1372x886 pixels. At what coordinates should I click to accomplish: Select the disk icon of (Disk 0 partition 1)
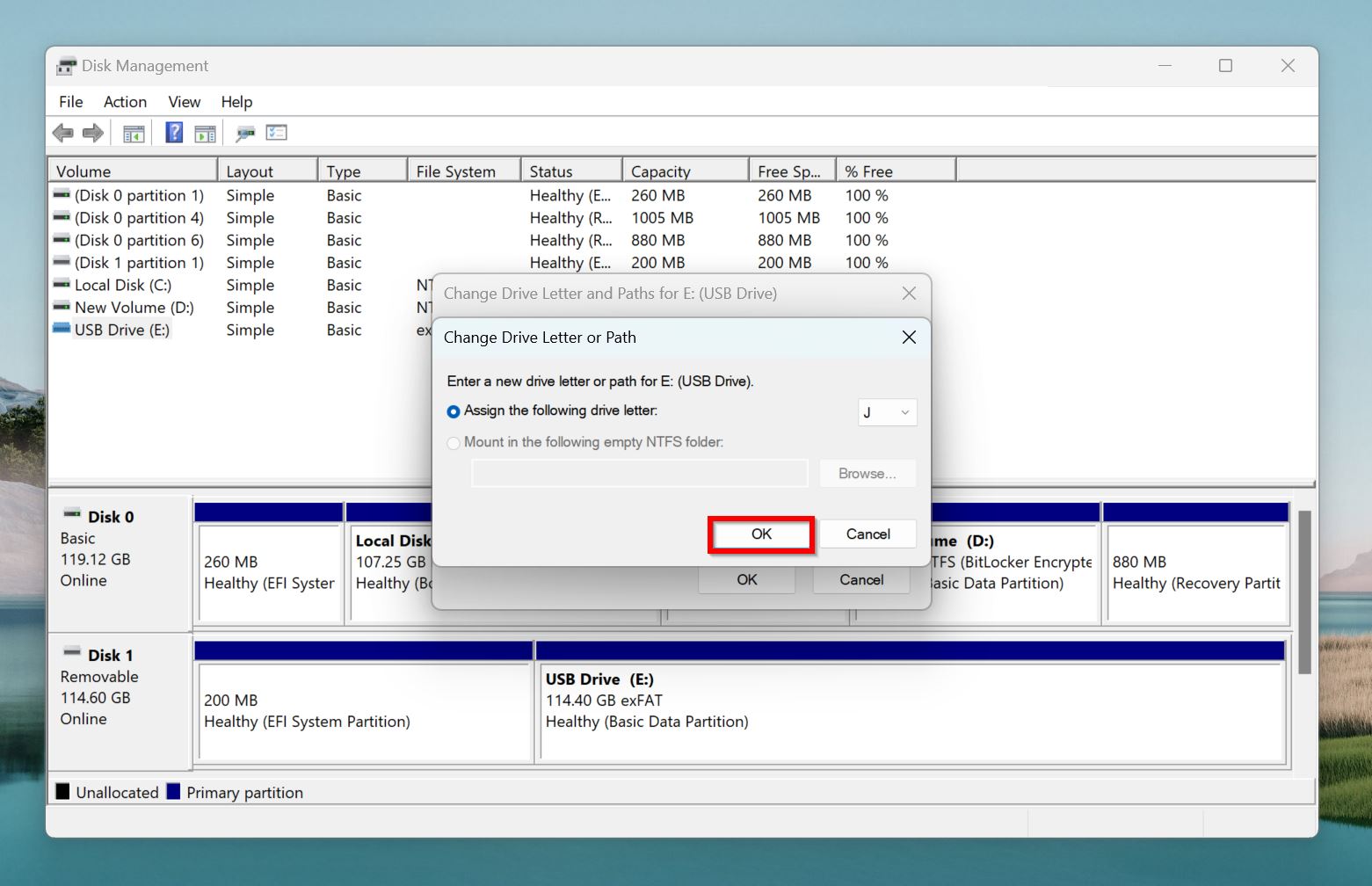point(62,194)
